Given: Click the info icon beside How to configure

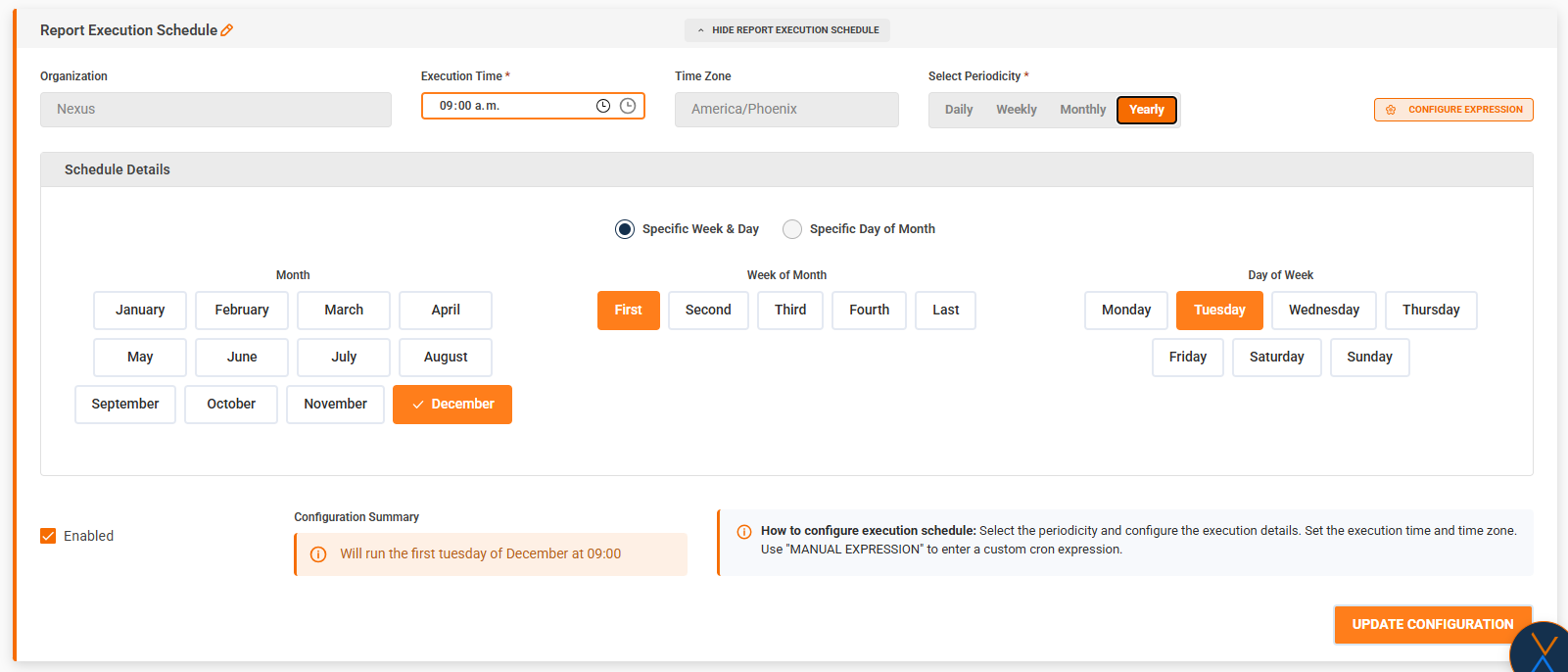Looking at the screenshot, I should pyautogui.click(x=744, y=532).
